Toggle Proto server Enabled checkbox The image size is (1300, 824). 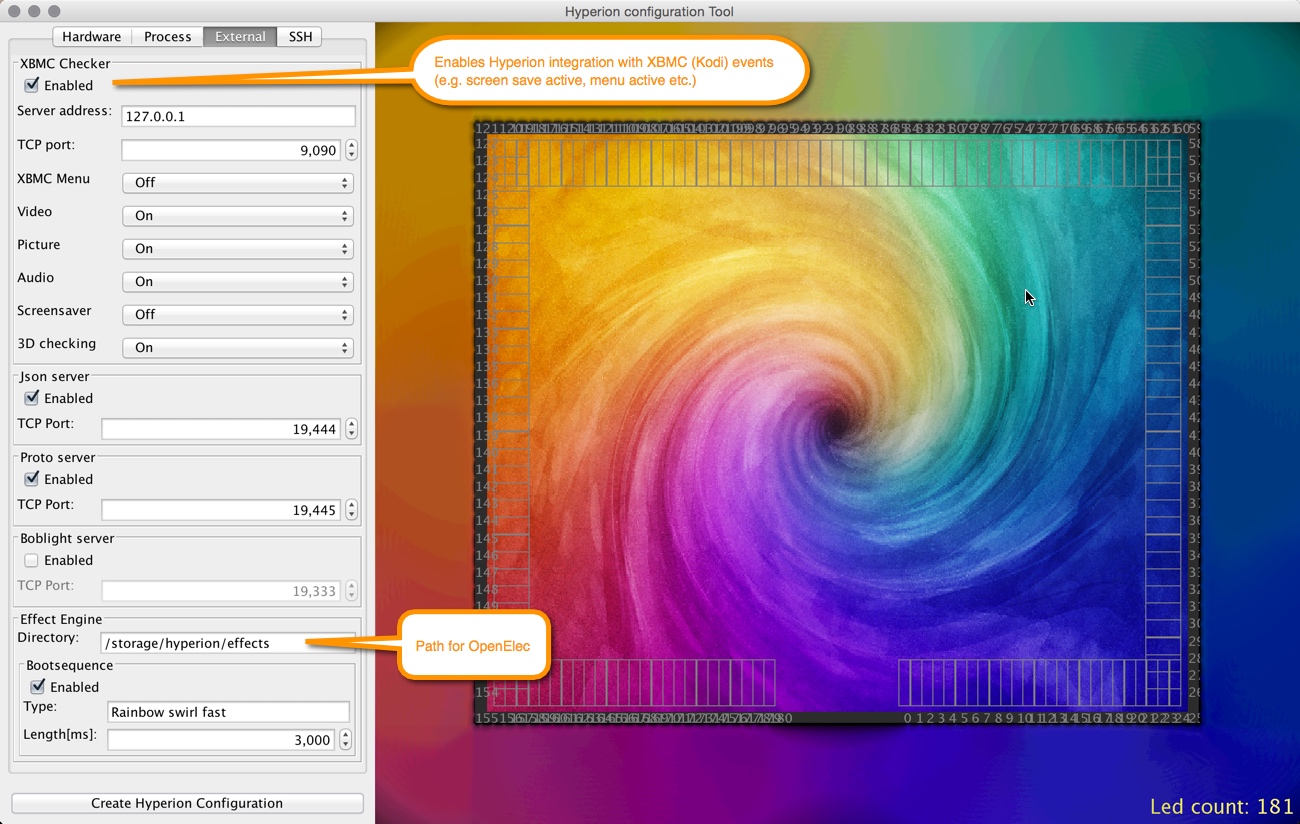click(32, 479)
